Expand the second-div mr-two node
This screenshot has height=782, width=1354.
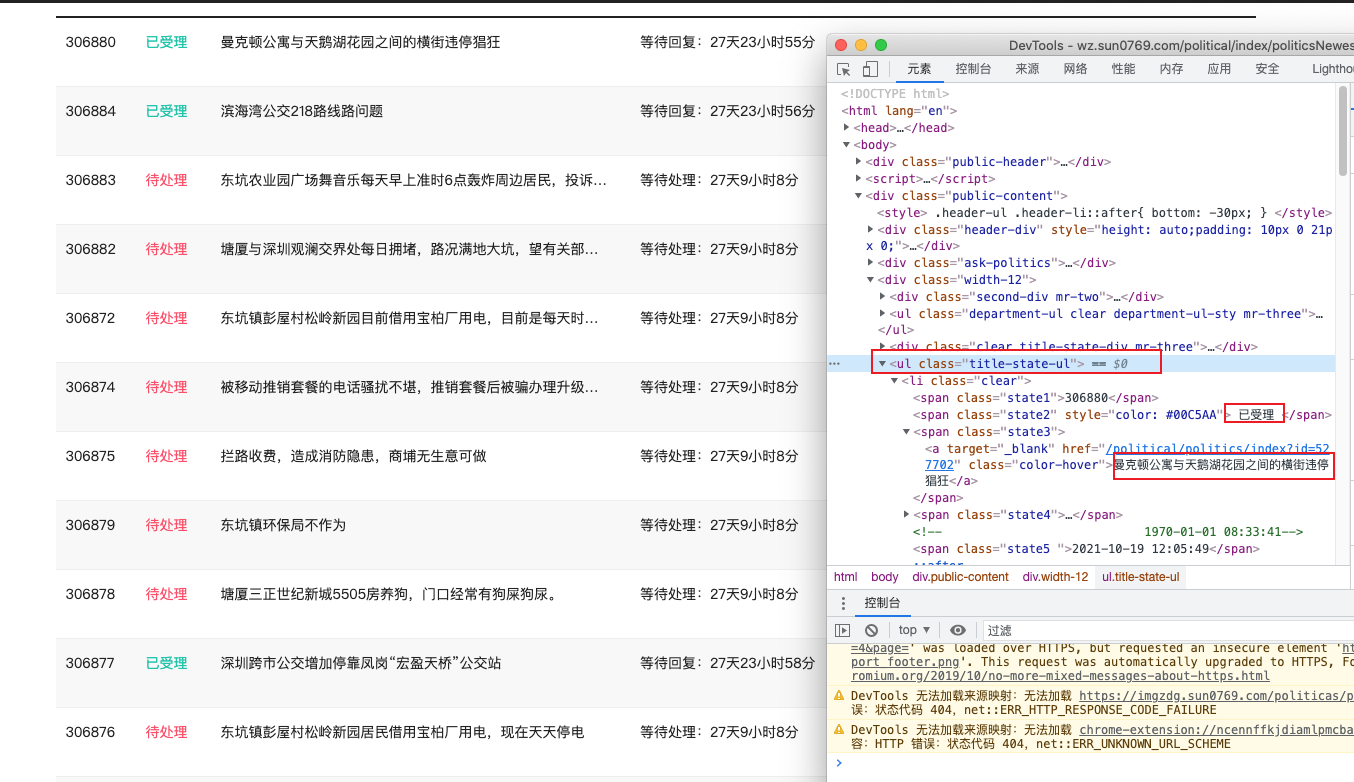883,297
